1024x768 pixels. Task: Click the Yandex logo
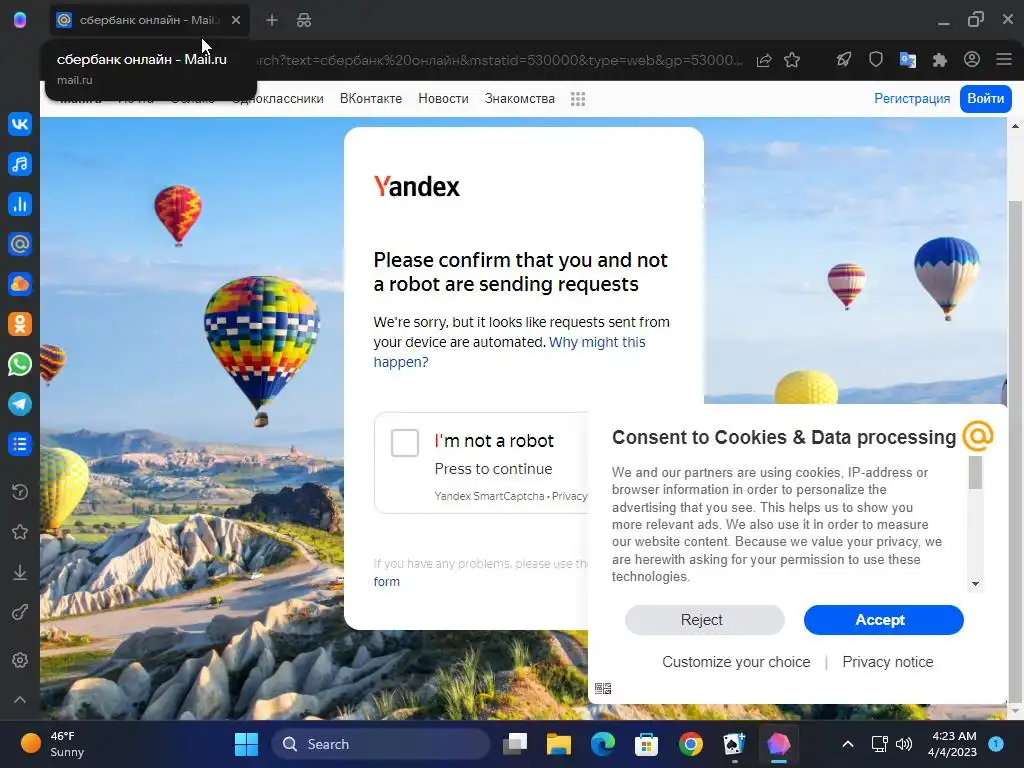[x=417, y=187]
